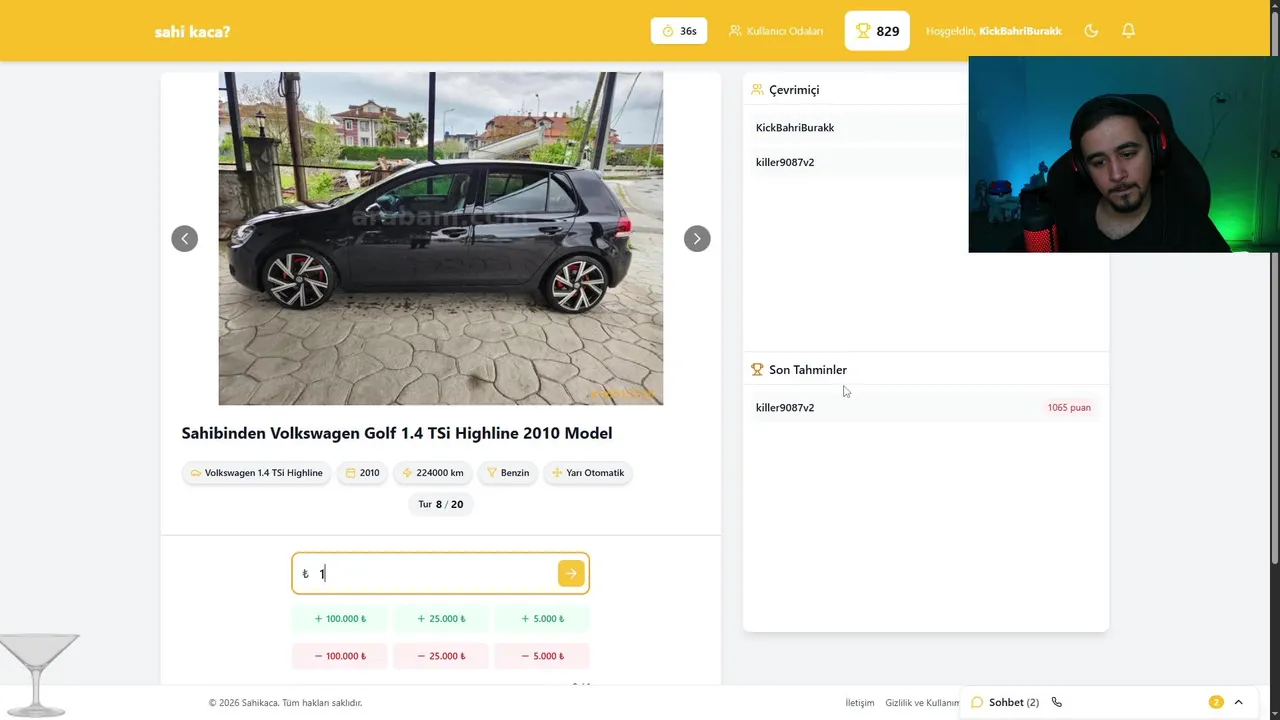The width and height of the screenshot is (1280, 720).
Task: Subtract 5.000 ₺ from guess
Action: (x=542, y=656)
